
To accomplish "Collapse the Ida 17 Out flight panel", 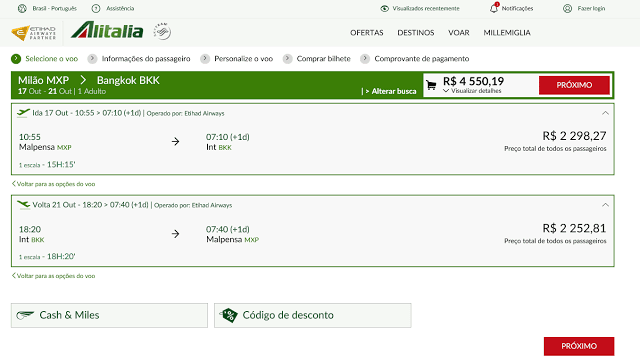I will pyautogui.click(x=605, y=113).
